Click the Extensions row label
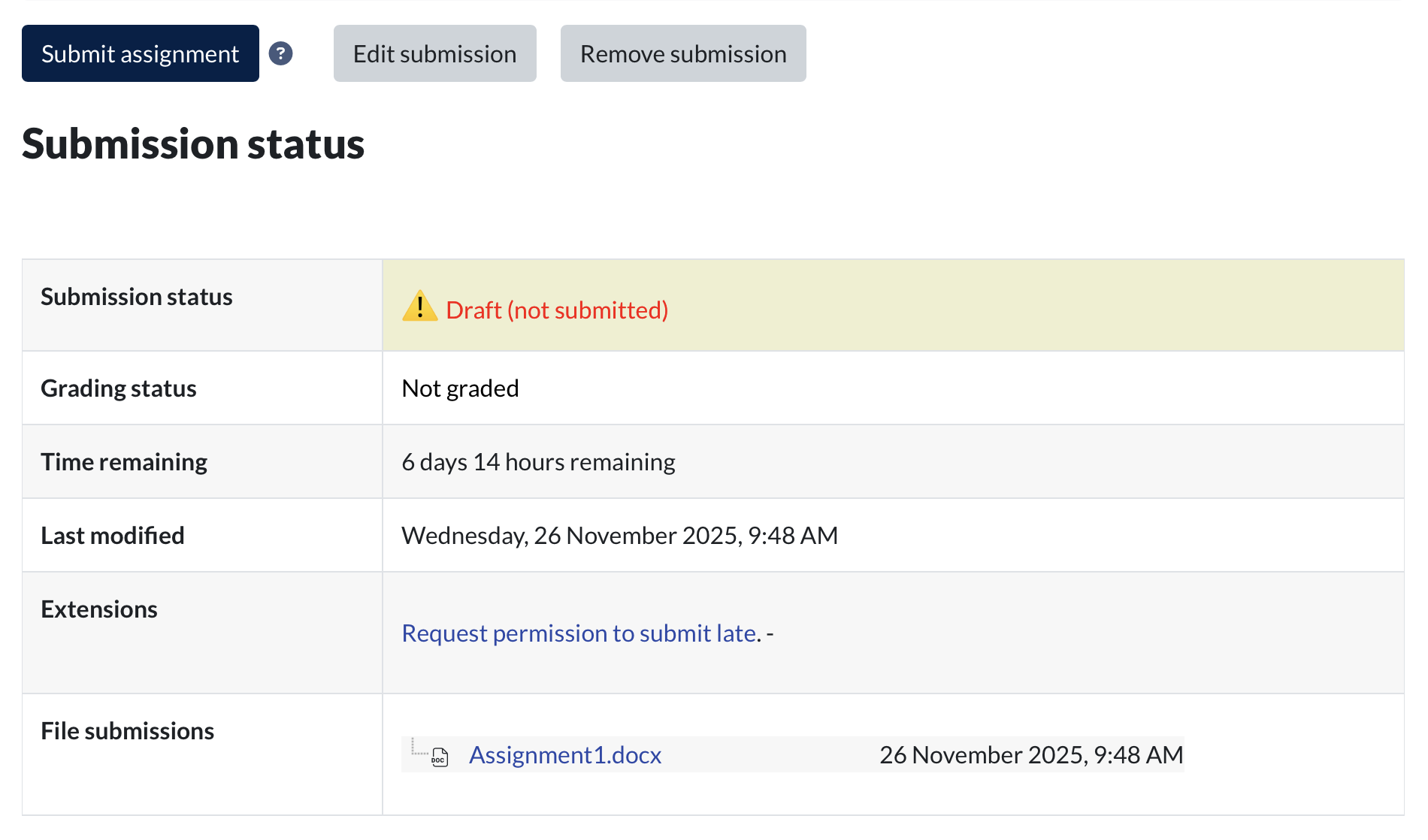Screen dimensions: 1428x840 [x=99, y=609]
